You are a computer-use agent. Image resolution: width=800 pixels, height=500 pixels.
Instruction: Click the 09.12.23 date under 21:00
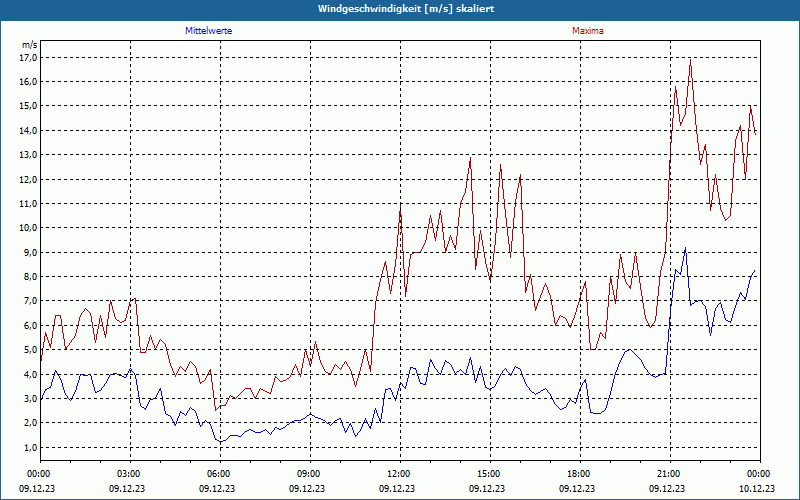click(x=667, y=488)
